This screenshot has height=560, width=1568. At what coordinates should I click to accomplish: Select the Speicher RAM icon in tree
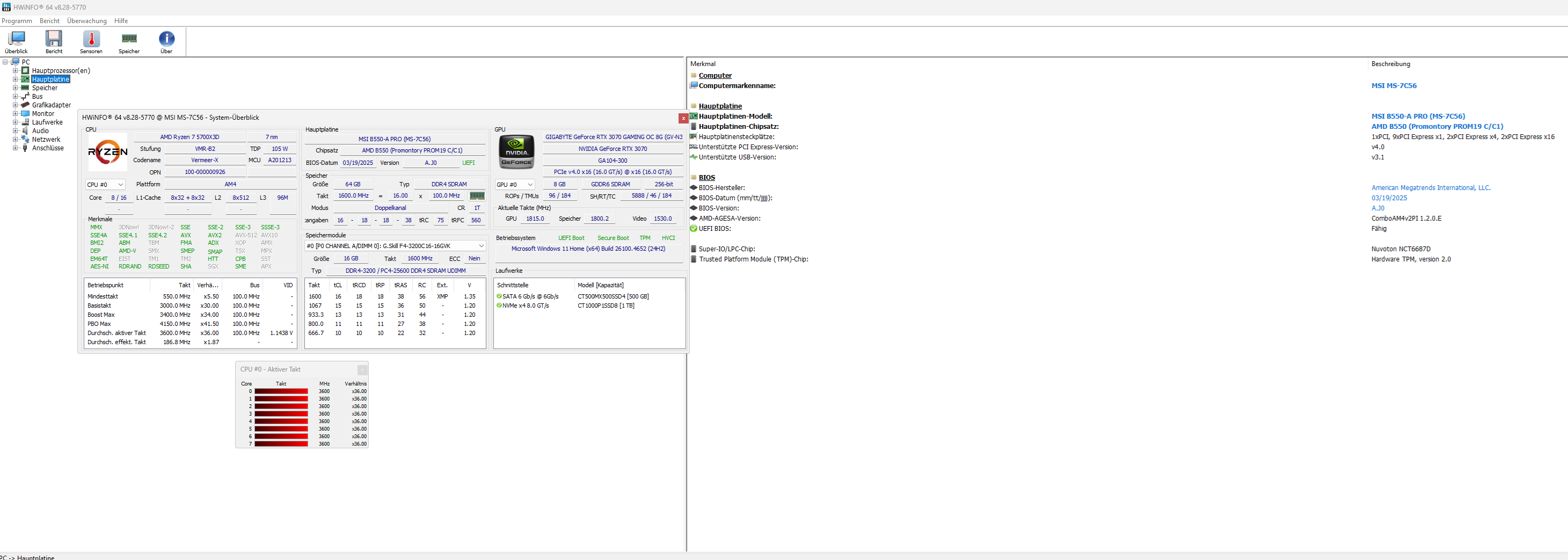pos(25,88)
